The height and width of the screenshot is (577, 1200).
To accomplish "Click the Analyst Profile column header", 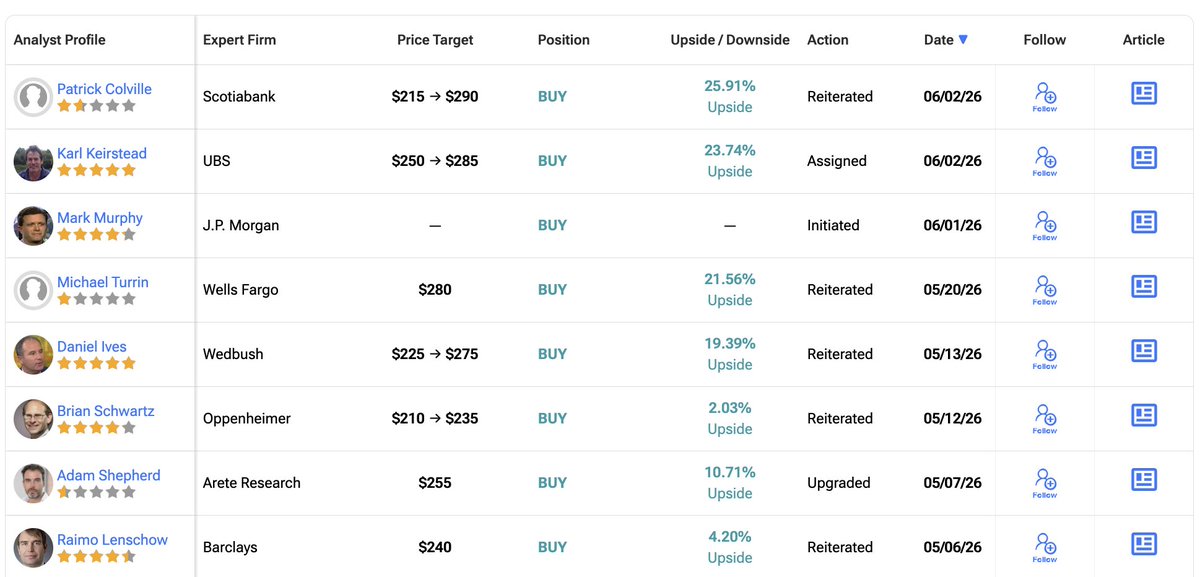I will pyautogui.click(x=59, y=40).
